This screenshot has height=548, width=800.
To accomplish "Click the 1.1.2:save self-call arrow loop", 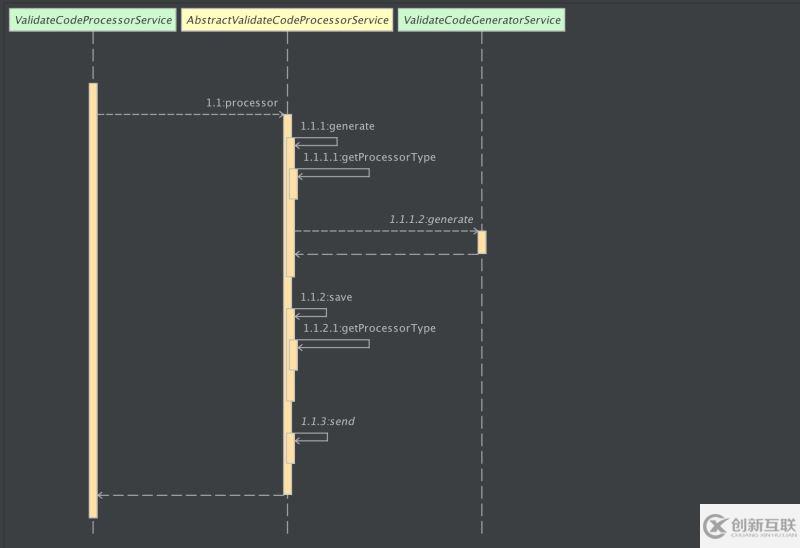I will click(311, 313).
